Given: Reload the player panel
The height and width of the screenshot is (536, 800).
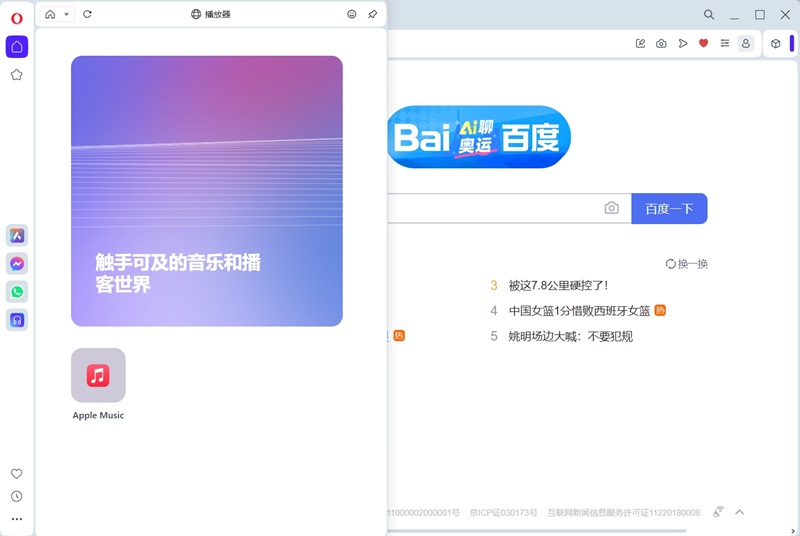Looking at the screenshot, I should (x=88, y=15).
